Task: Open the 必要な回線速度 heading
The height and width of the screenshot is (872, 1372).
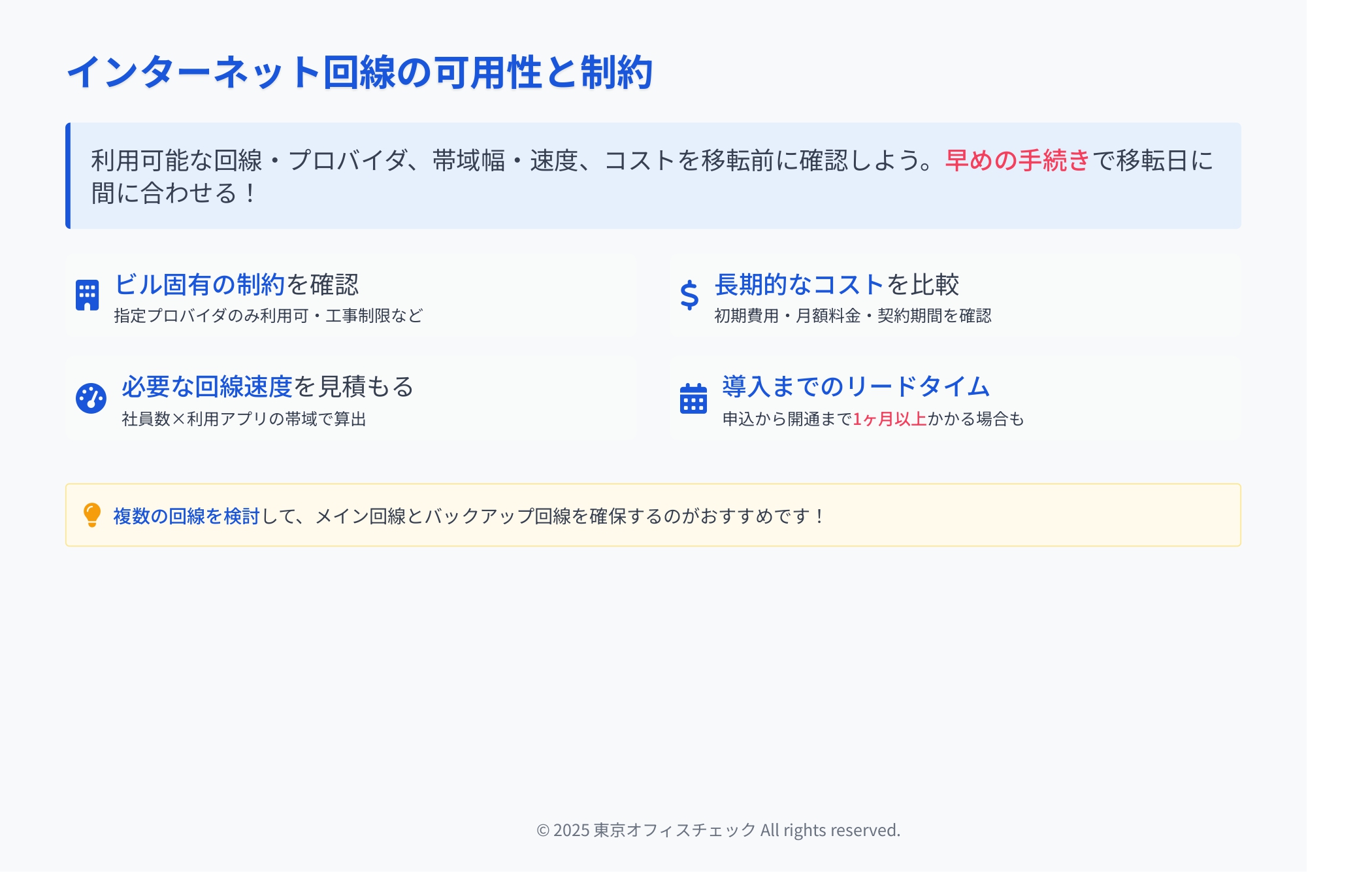Action: [206, 386]
